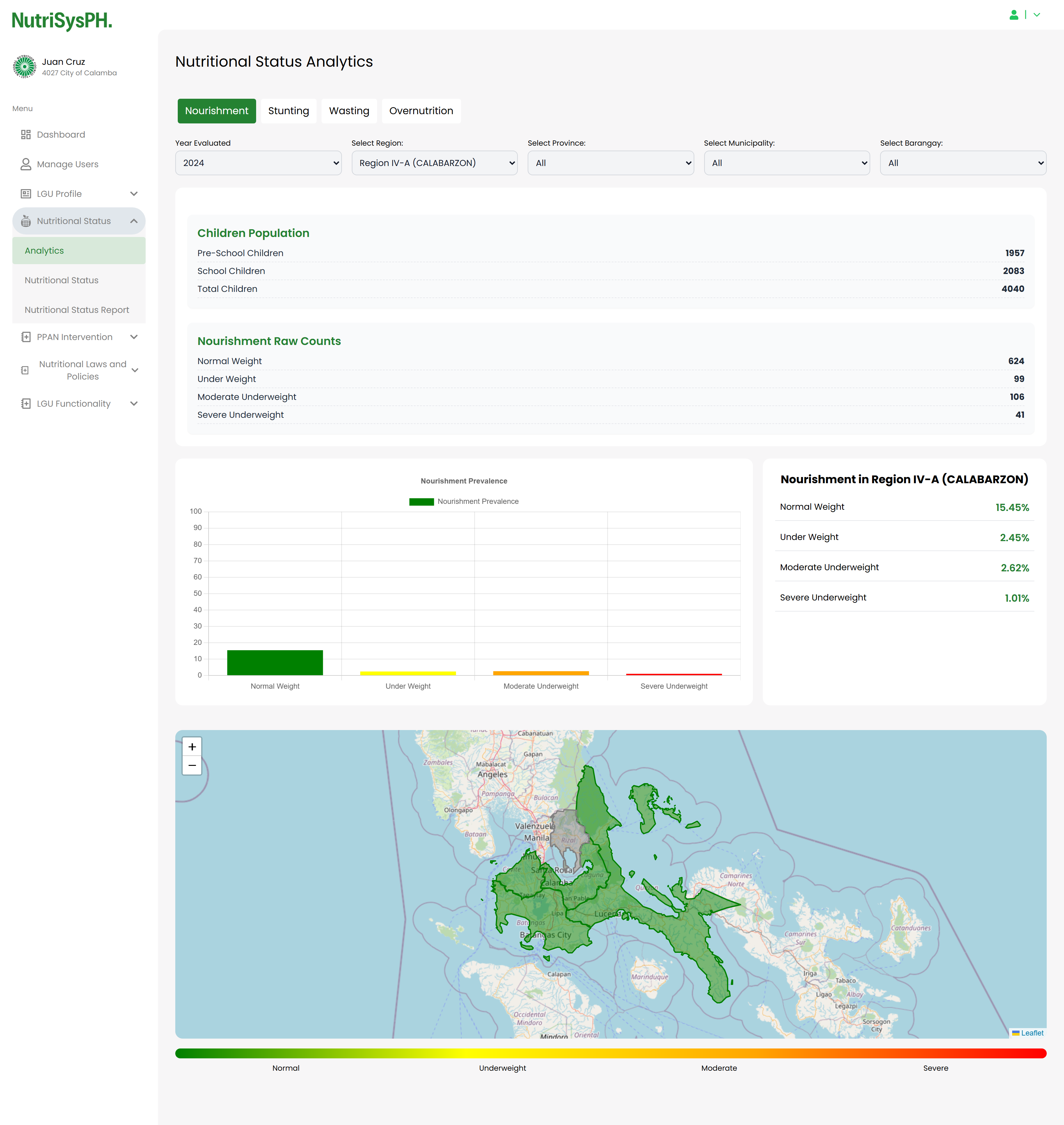Viewport: 1064px width, 1125px height.
Task: Click the green user account icon
Action: tap(1013, 15)
